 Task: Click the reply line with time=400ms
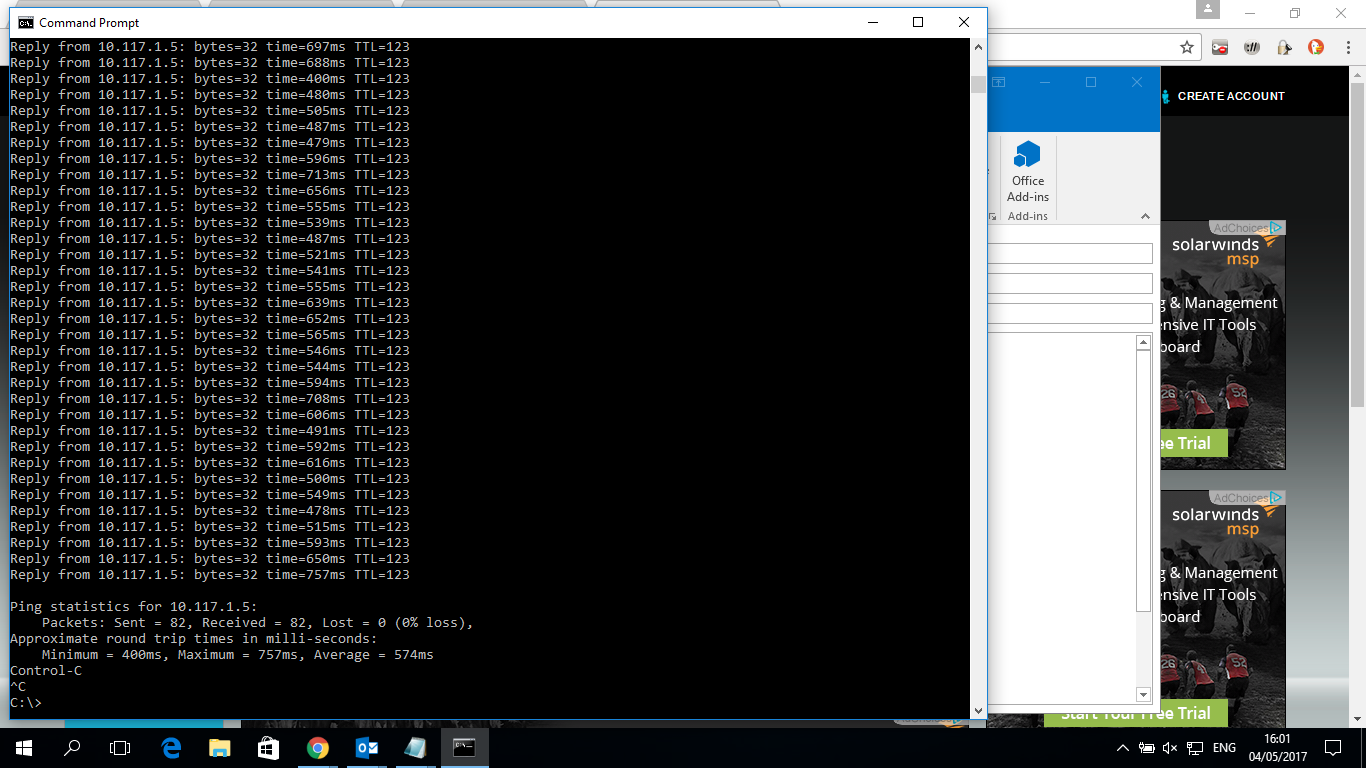(210, 79)
